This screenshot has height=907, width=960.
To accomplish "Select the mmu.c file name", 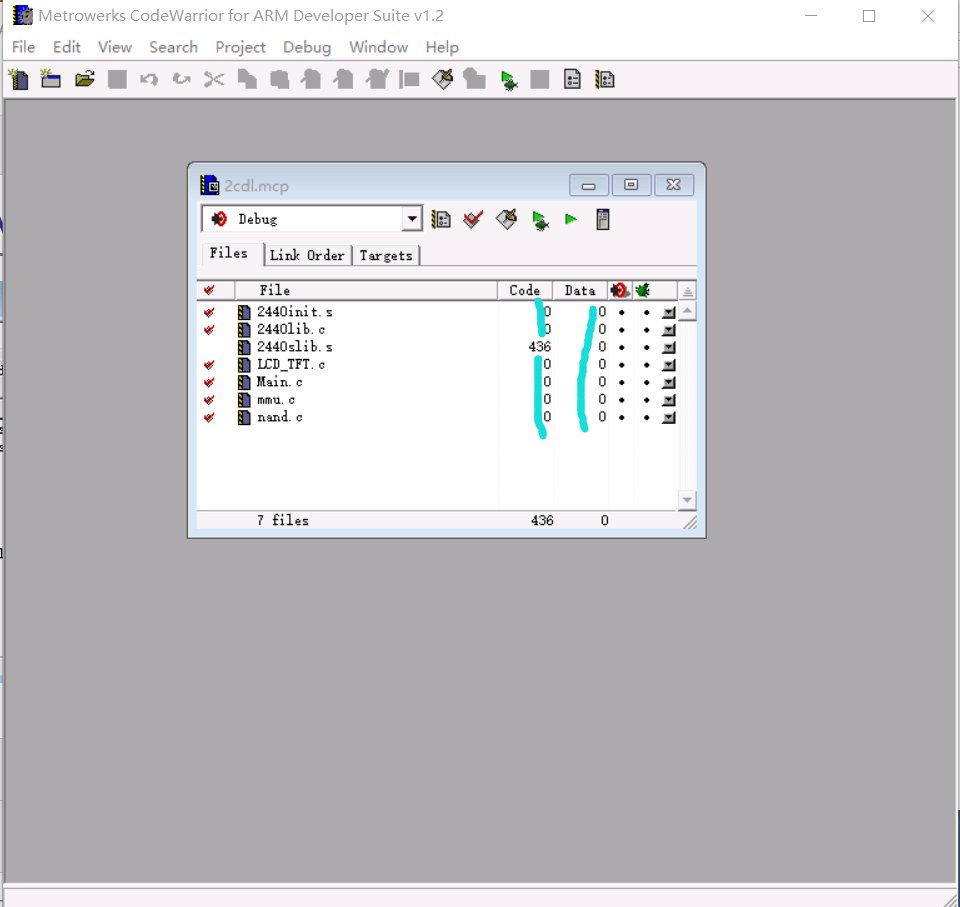I will coord(276,400).
